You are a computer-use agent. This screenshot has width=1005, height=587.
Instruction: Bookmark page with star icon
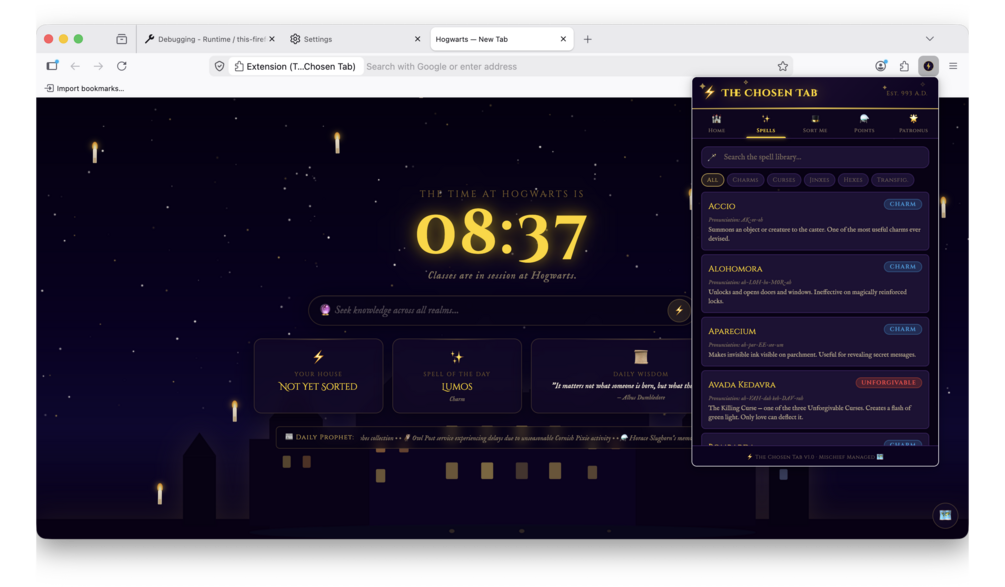tap(783, 66)
